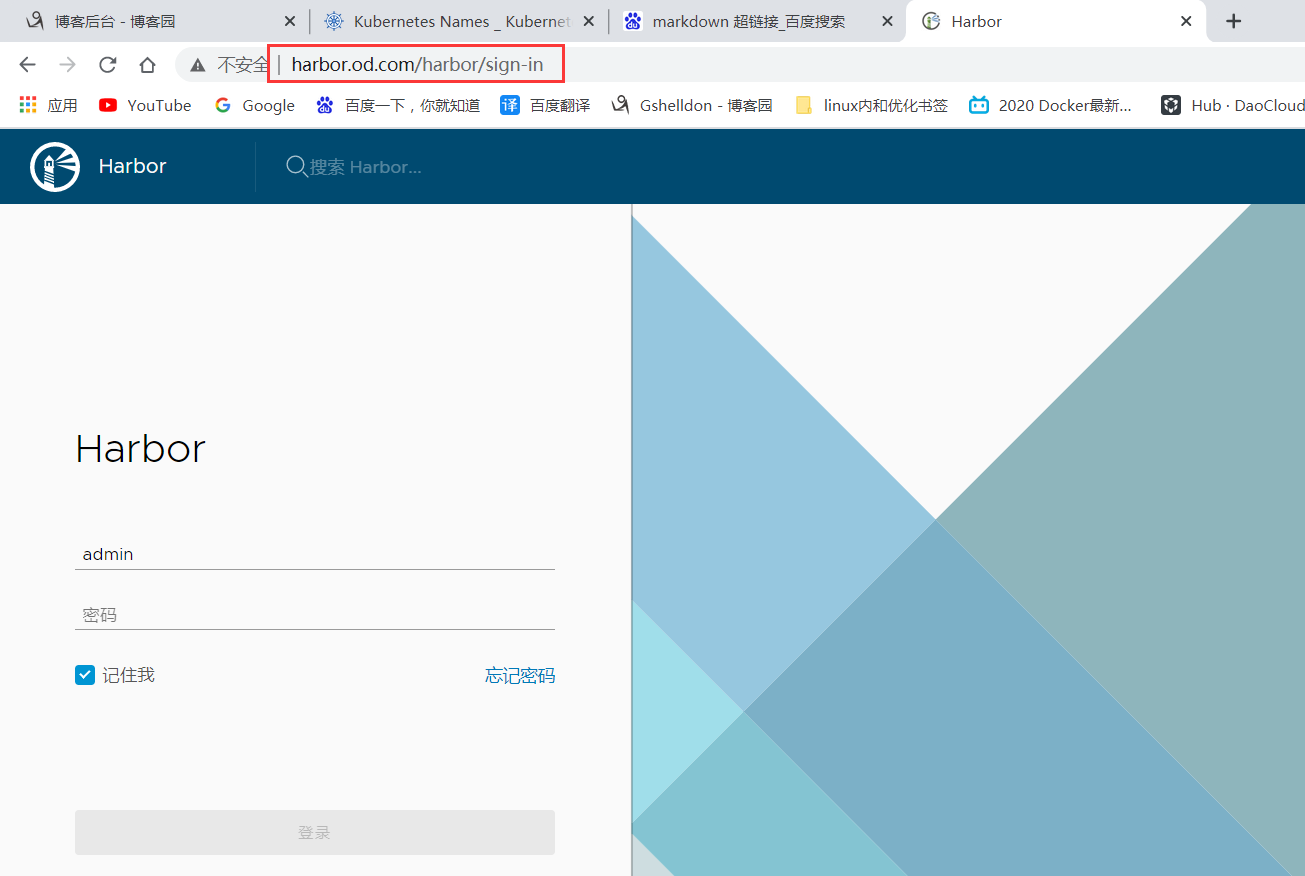Close the markdown 超链接 tab
Viewport: 1305px width, 876px height.
tap(887, 21)
